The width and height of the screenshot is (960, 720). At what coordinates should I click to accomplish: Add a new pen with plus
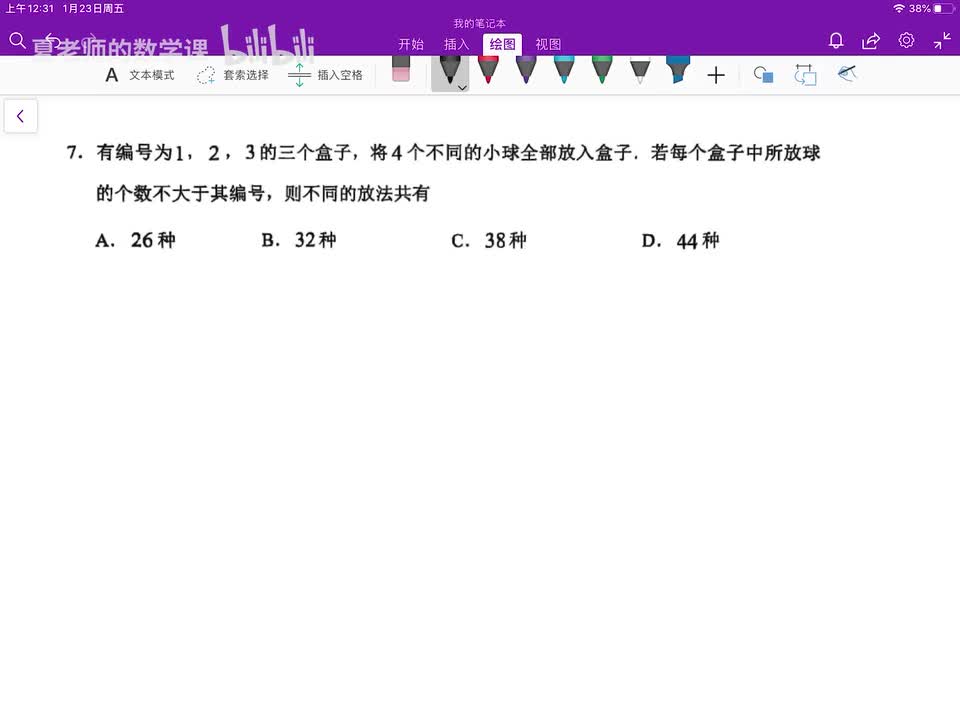716,75
